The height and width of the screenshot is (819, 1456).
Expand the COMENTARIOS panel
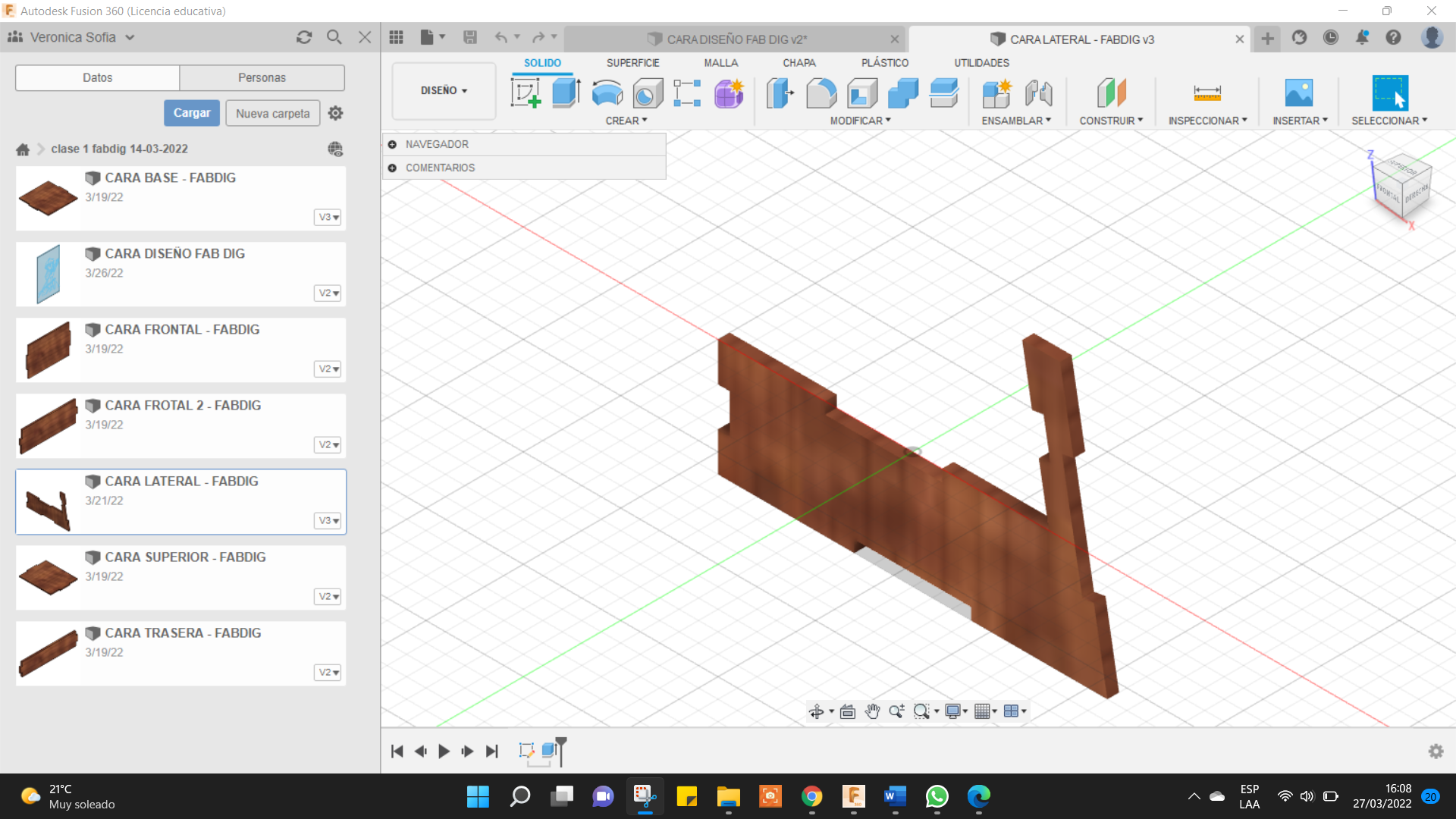click(392, 168)
